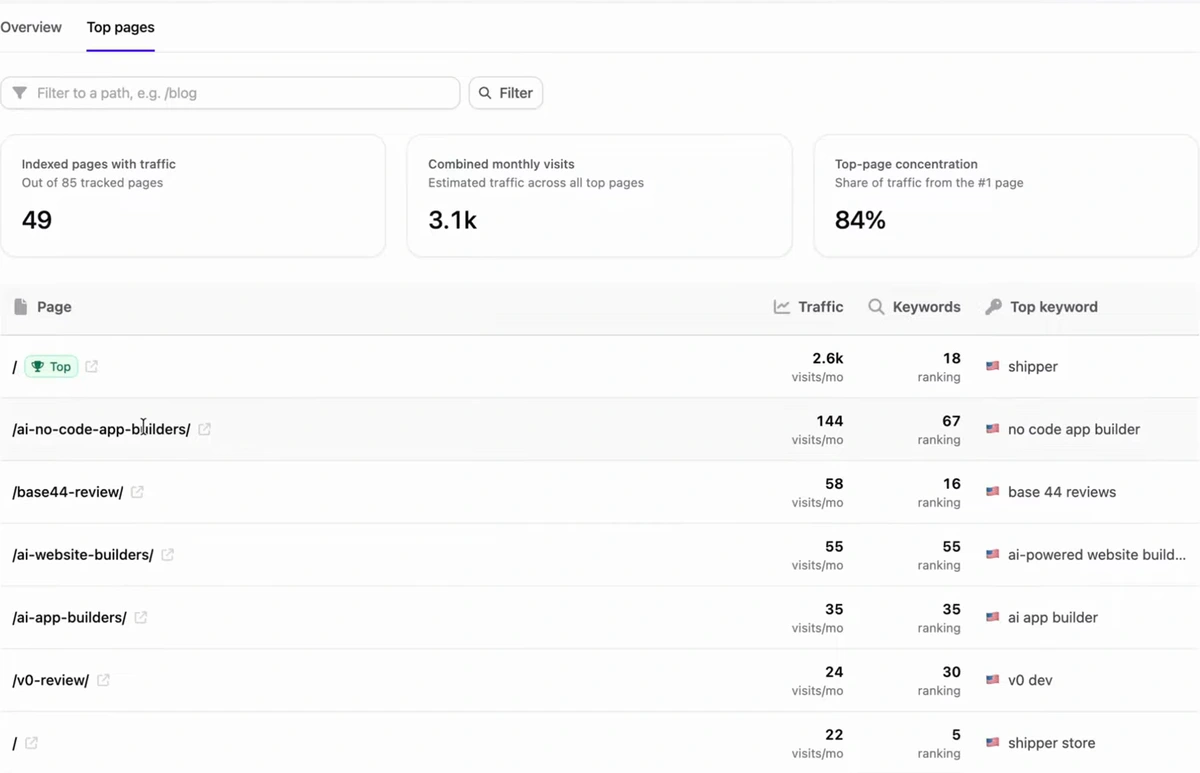This screenshot has height=773, width=1200.
Task: Click the 84% concentration value
Action: (860, 221)
